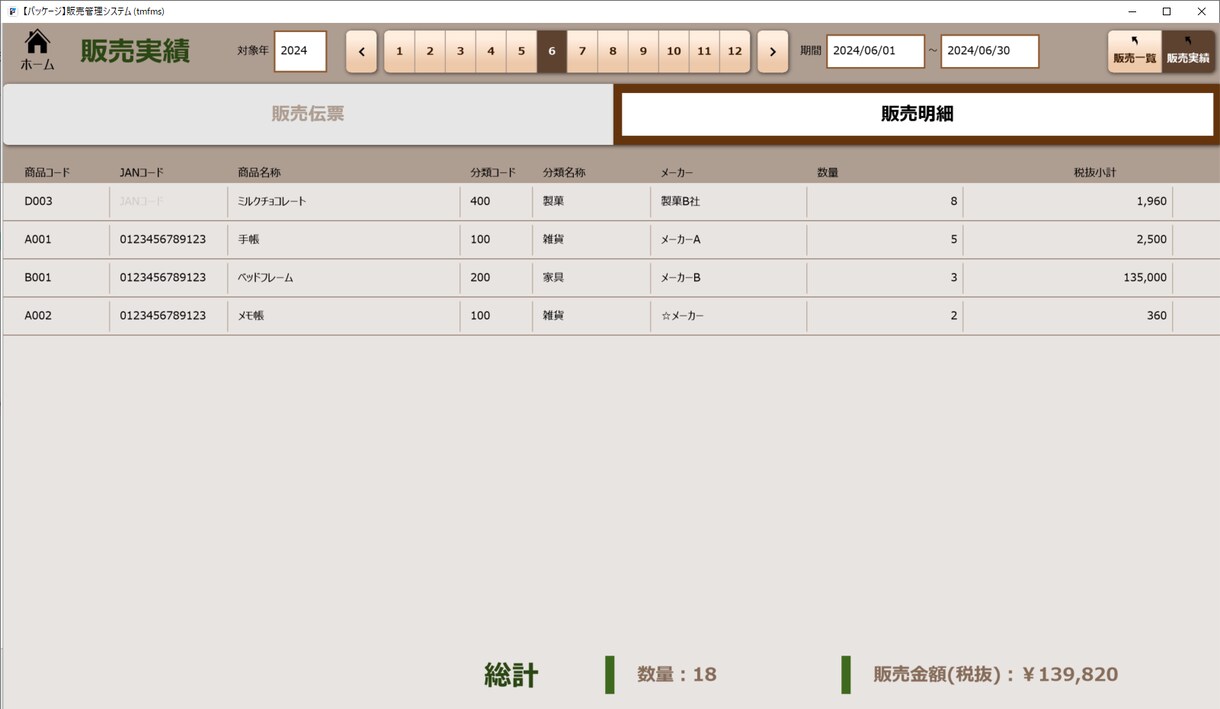Go to next year with right chevron
Viewport: 1220px width, 709px height.
[x=773, y=52]
